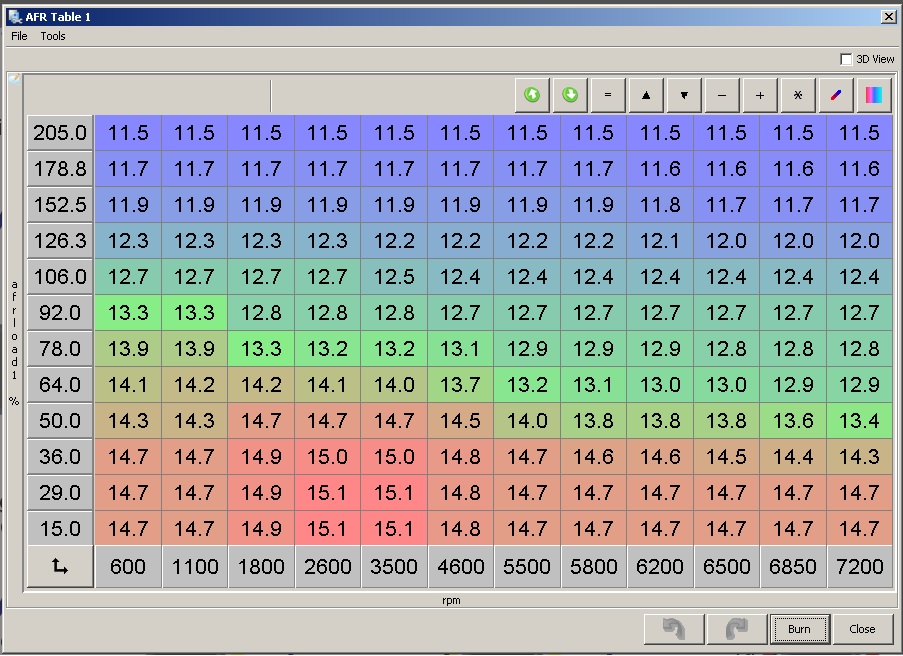
Task: Click the green down-arrow toolbar button
Action: point(570,95)
